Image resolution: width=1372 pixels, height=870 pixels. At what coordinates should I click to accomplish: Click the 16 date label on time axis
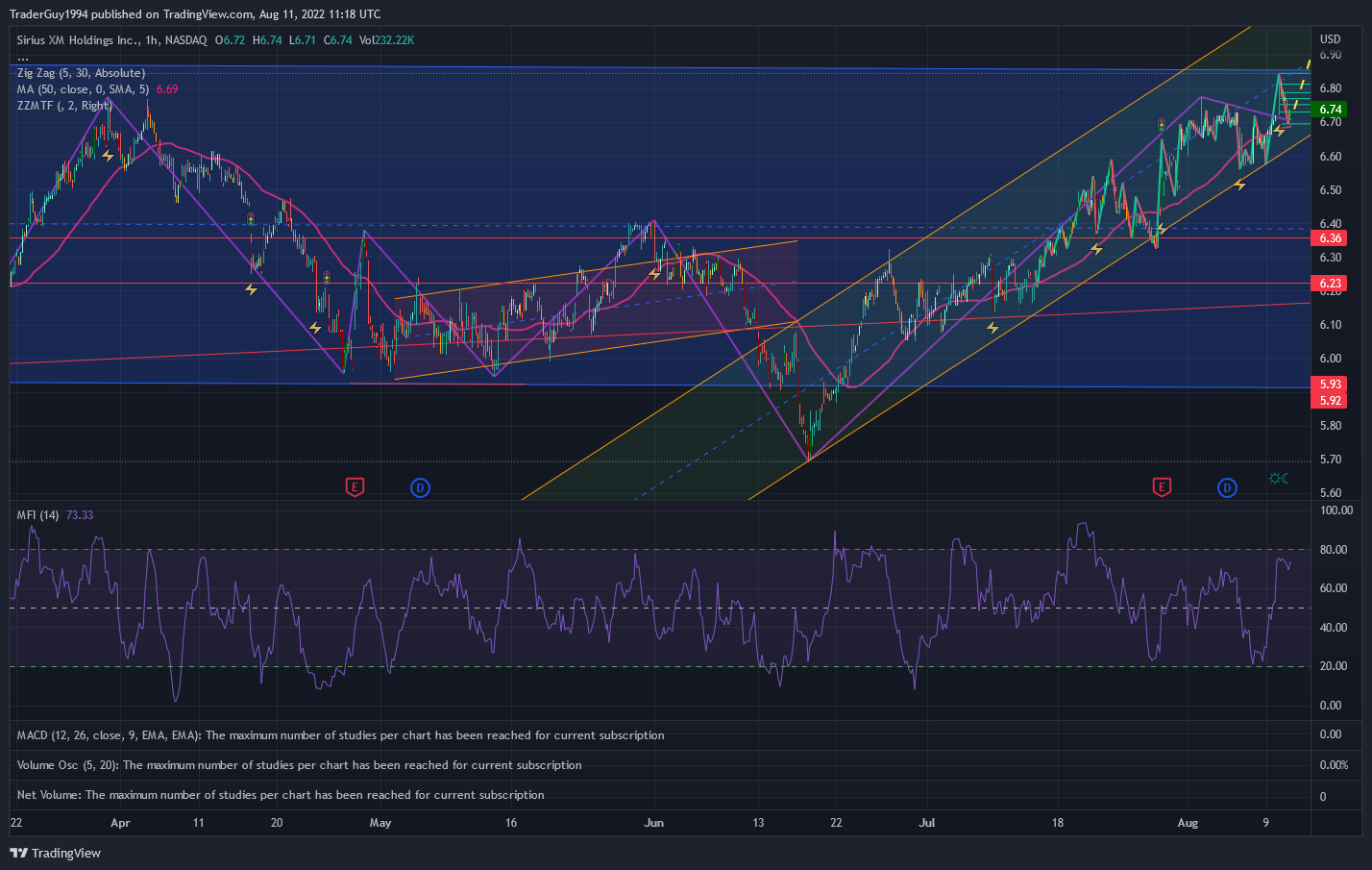[511, 823]
